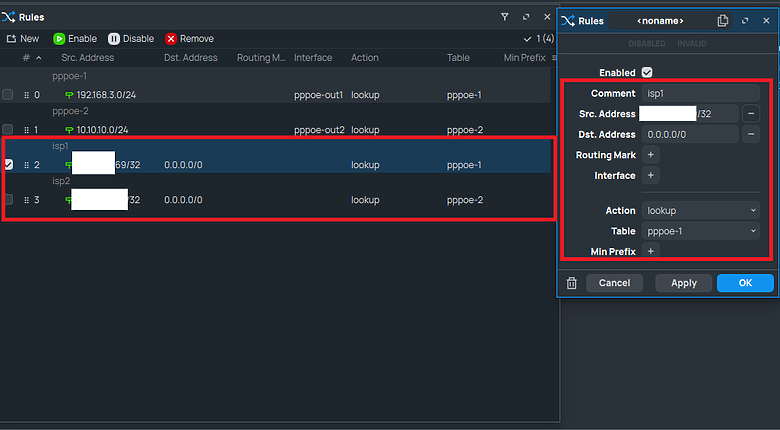This screenshot has height=430, width=780.
Task: Click the Rules icon in dialog title
Action: point(568,21)
